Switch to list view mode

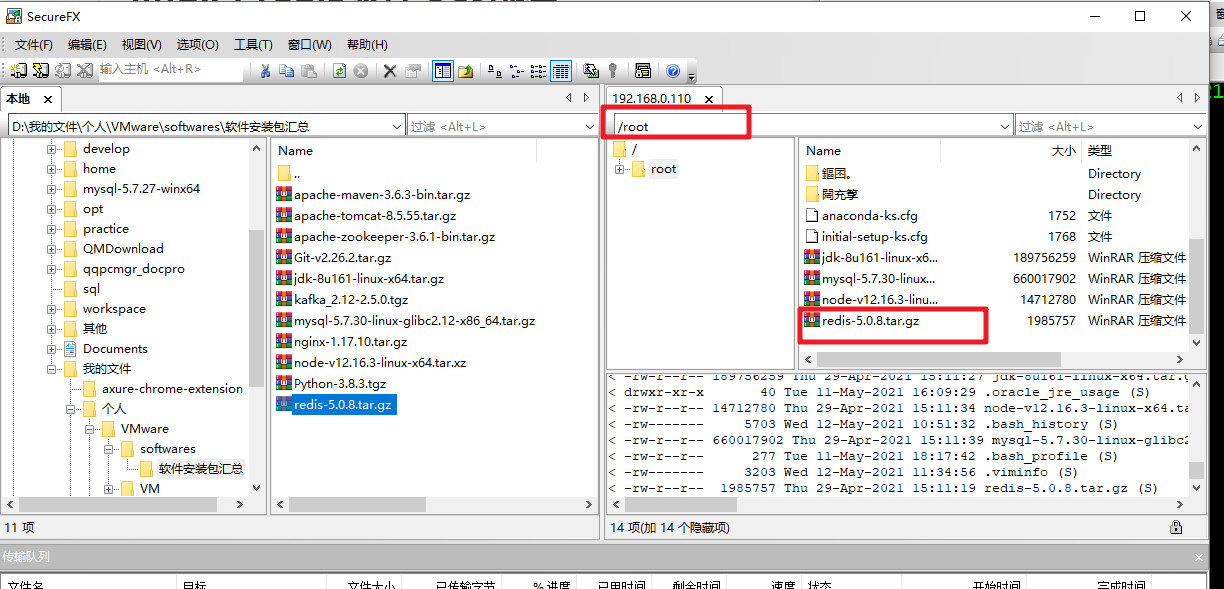pyautogui.click(x=538, y=71)
